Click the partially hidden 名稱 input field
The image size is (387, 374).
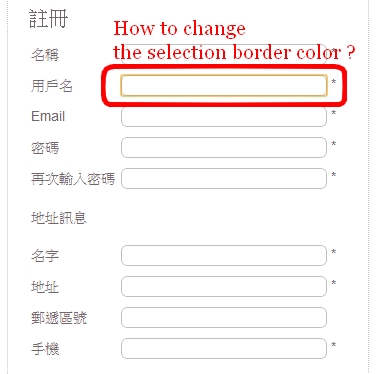coord(224,54)
